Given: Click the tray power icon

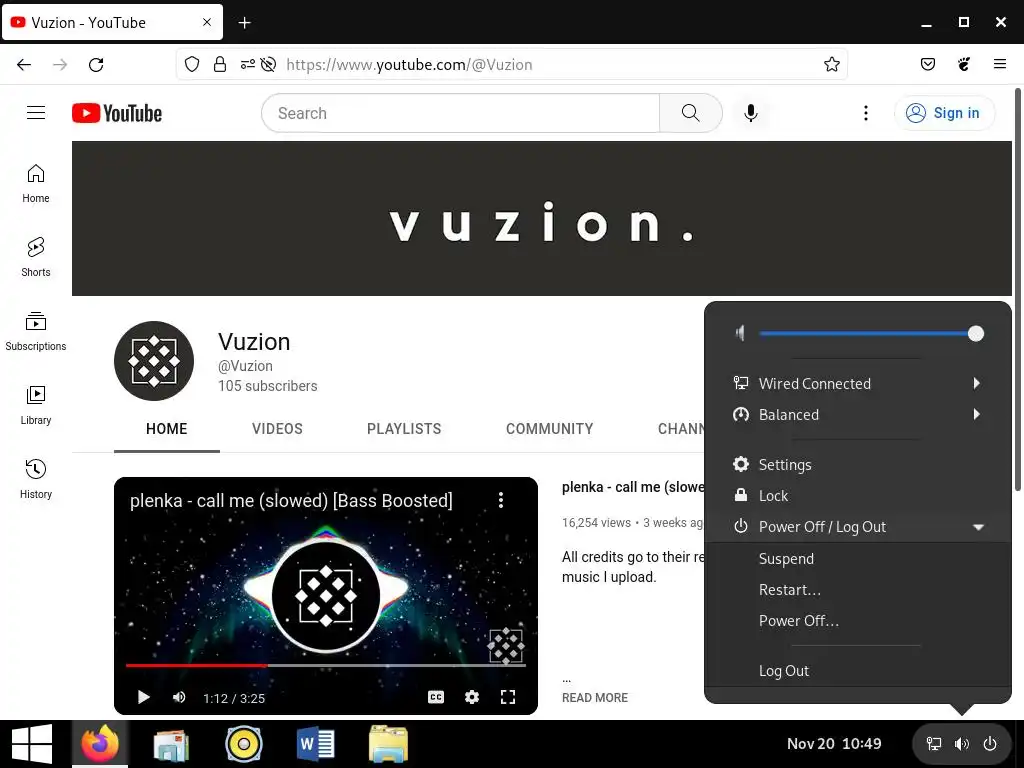Looking at the screenshot, I should [x=990, y=744].
